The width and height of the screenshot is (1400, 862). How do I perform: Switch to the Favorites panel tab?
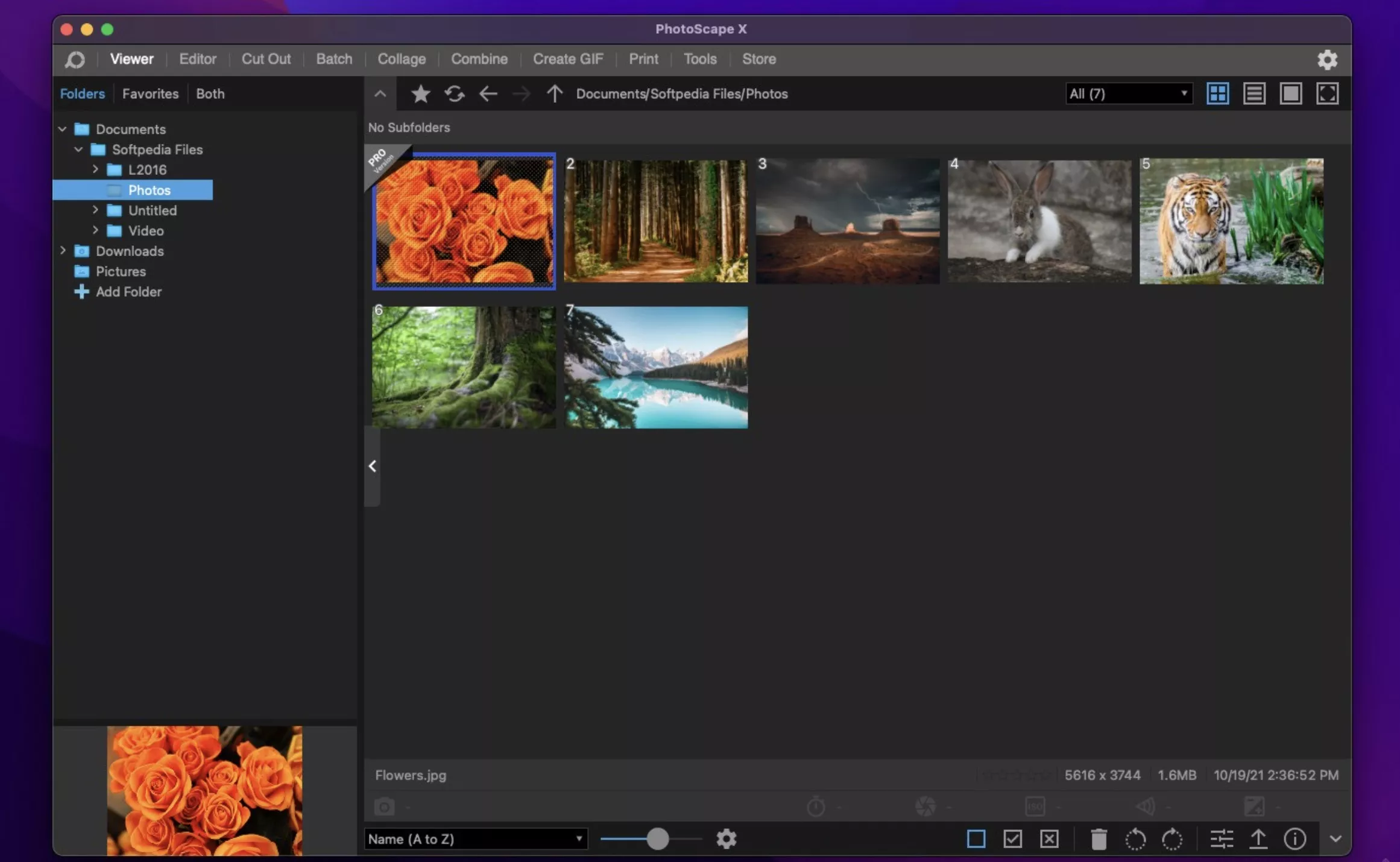150,94
